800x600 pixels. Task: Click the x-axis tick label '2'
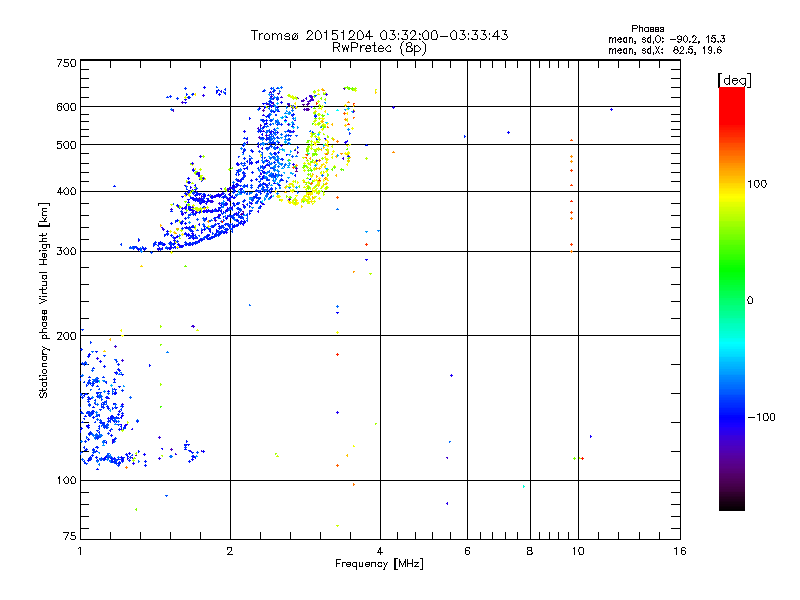[x=230, y=551]
